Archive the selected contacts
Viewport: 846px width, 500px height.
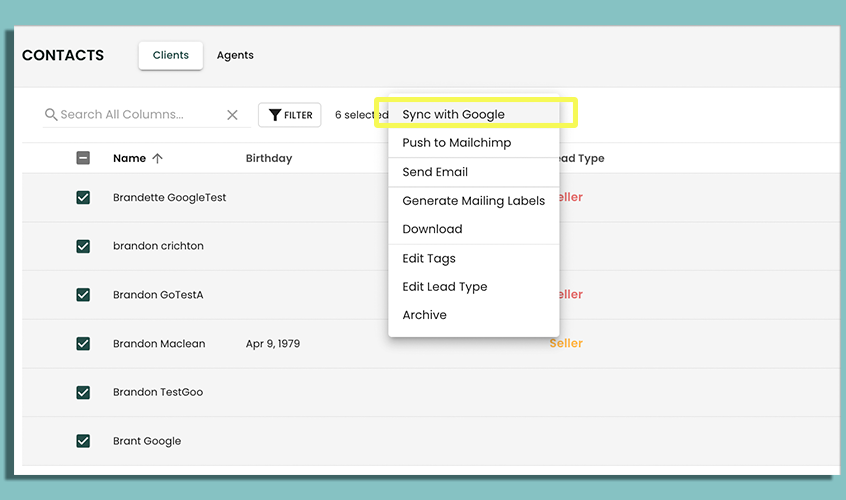(x=424, y=315)
